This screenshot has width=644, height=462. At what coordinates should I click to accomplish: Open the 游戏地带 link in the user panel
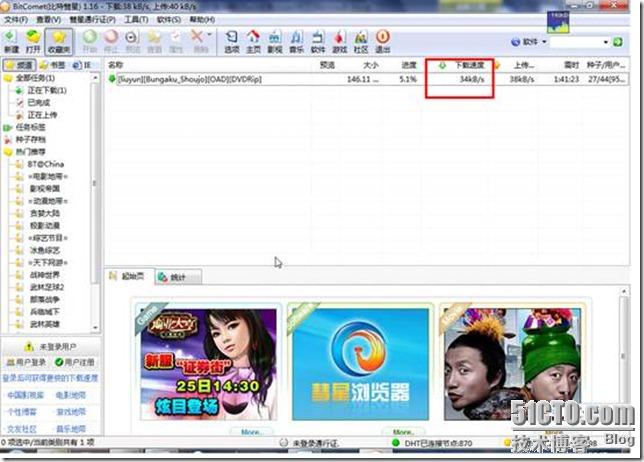(x=71, y=412)
